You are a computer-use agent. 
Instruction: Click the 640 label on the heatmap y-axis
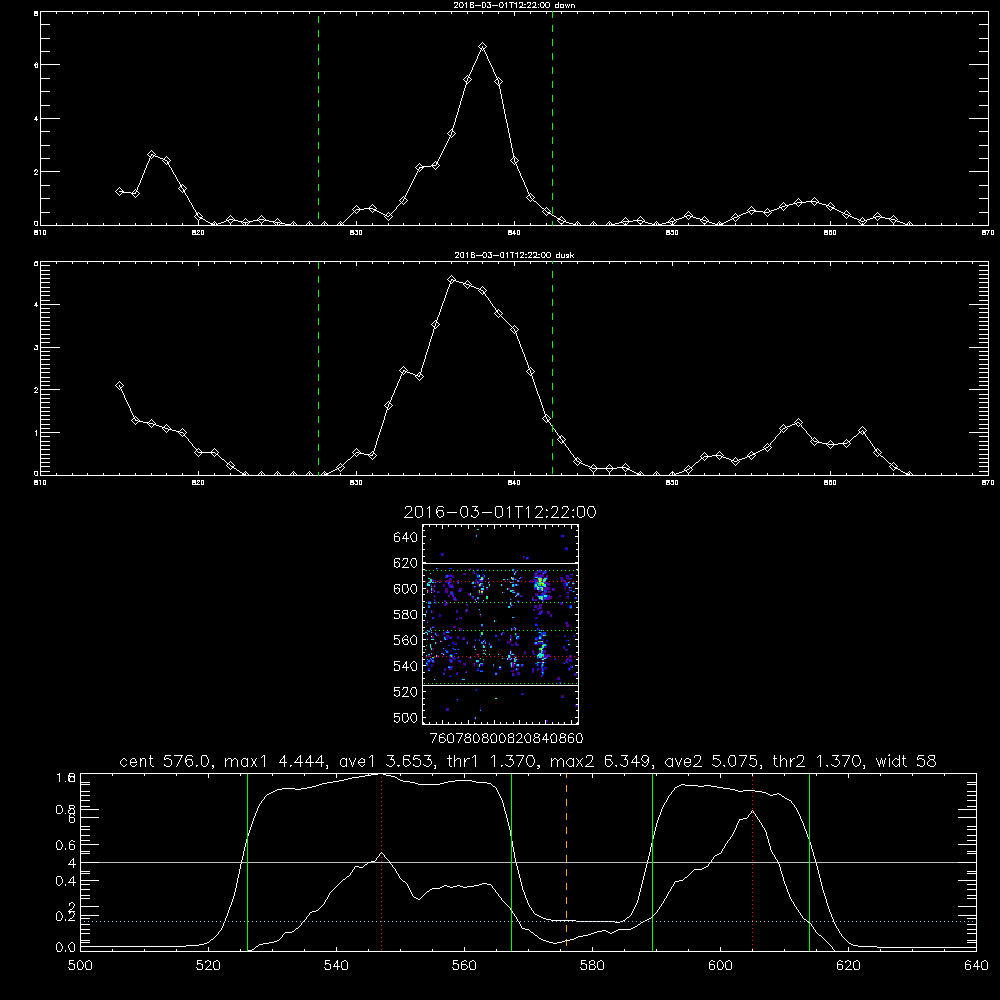pos(406,538)
